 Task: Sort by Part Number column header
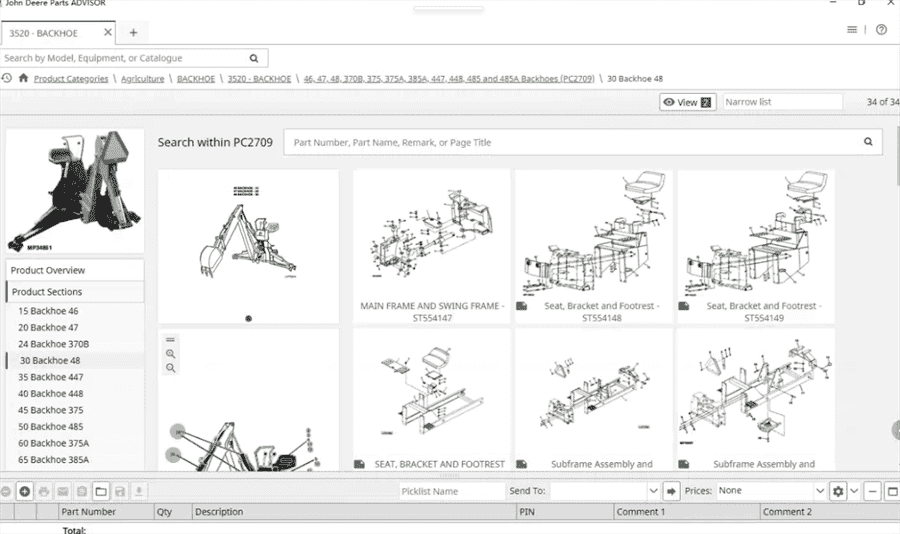coord(106,512)
